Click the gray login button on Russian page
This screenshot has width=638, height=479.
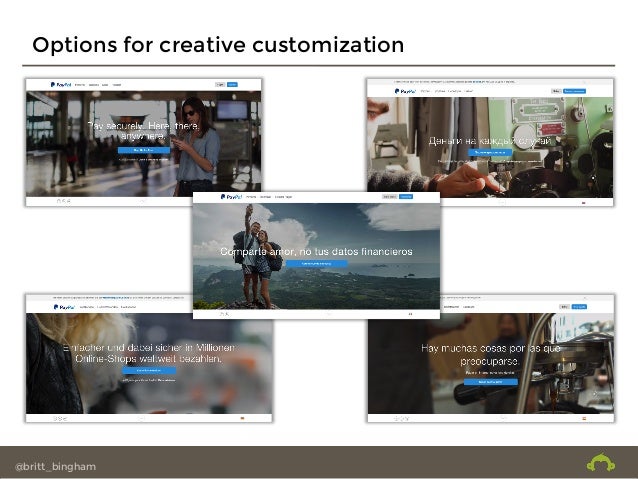click(556, 91)
